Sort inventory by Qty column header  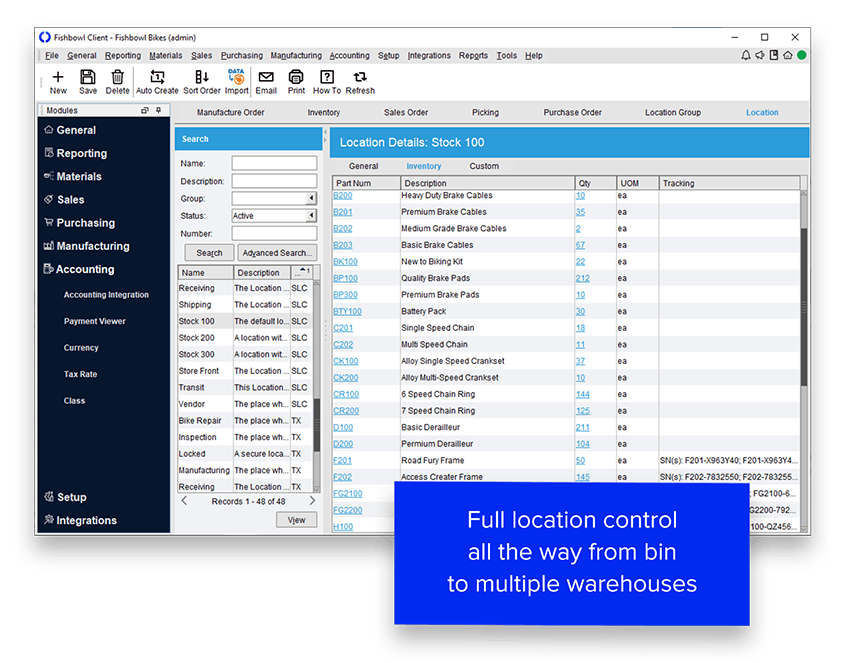tap(596, 183)
